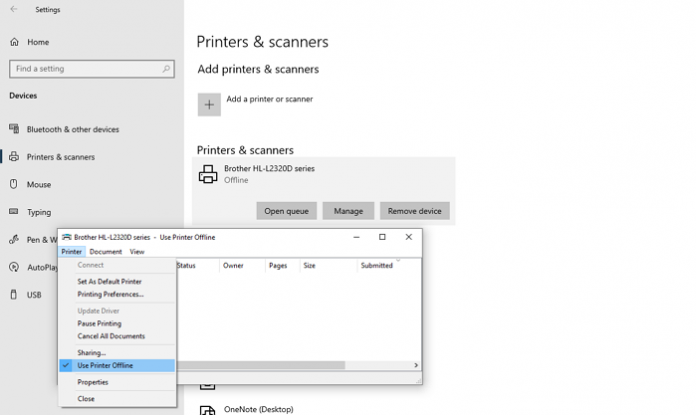Click the Find a setting search box
The image size is (696, 415).
click(92, 69)
